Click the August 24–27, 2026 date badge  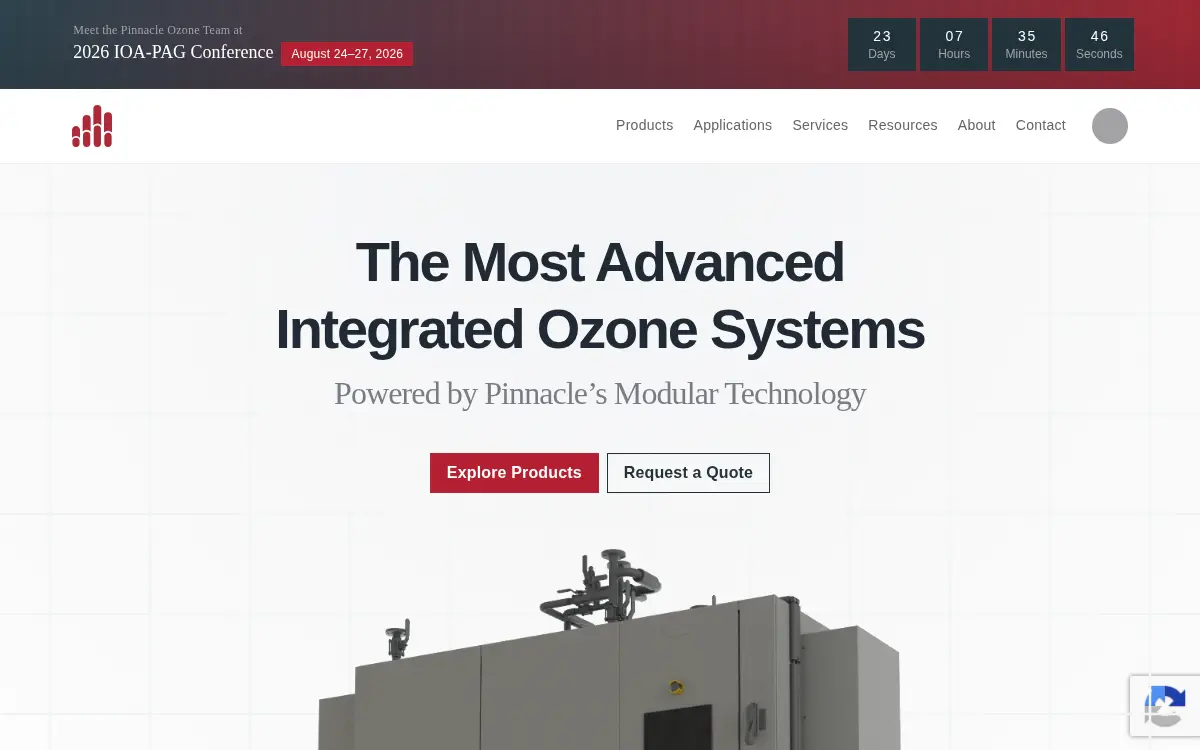point(347,54)
